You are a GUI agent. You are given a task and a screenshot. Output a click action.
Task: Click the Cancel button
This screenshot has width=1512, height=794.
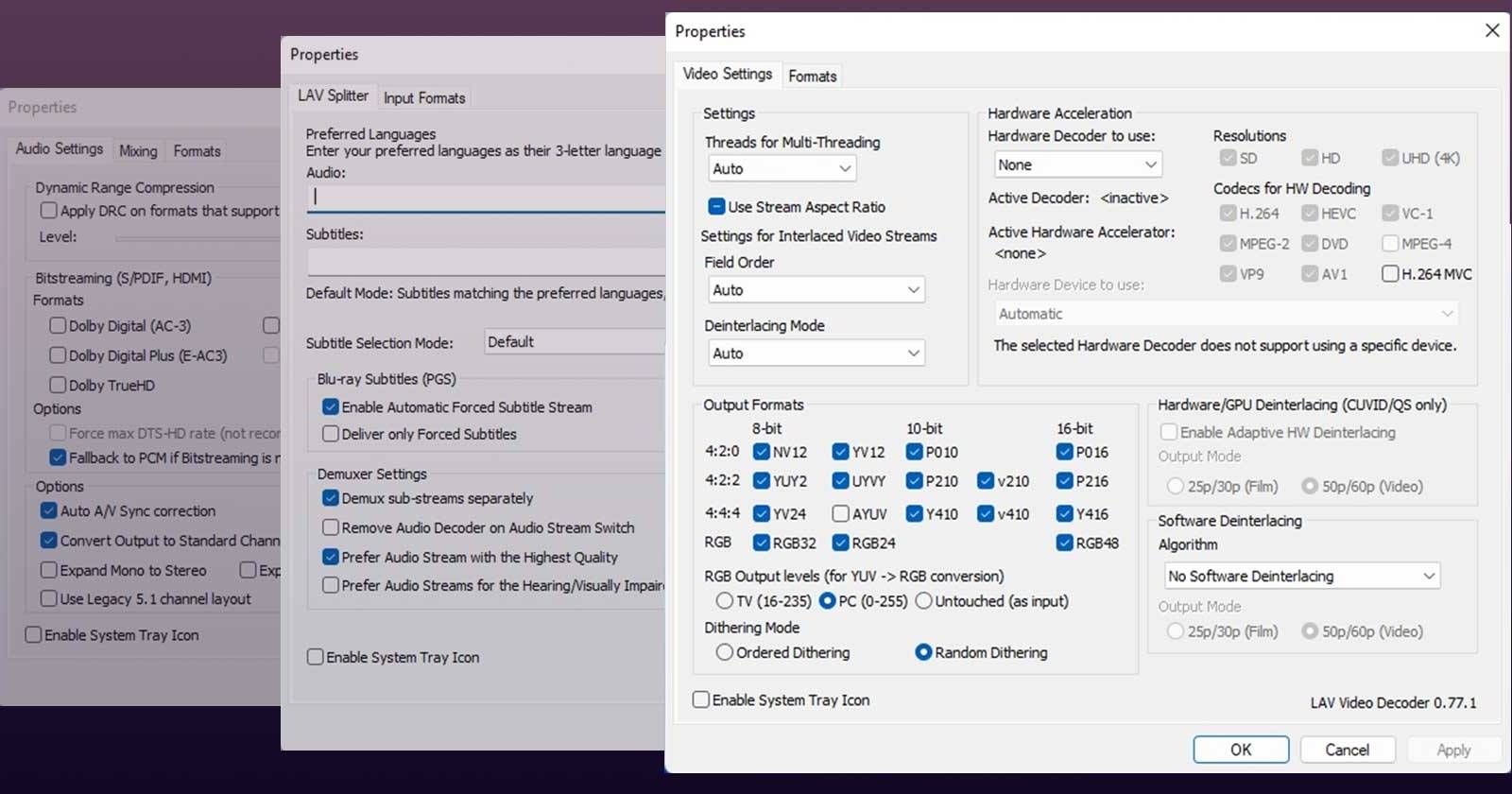point(1347,750)
